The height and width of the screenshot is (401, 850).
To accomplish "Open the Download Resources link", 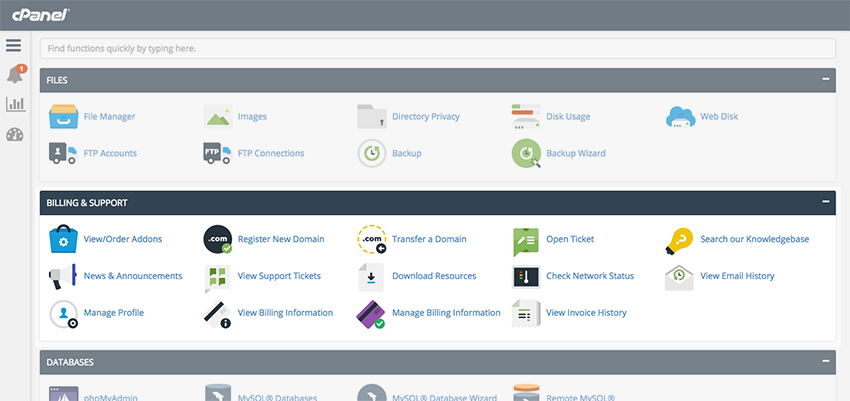I will click(434, 276).
